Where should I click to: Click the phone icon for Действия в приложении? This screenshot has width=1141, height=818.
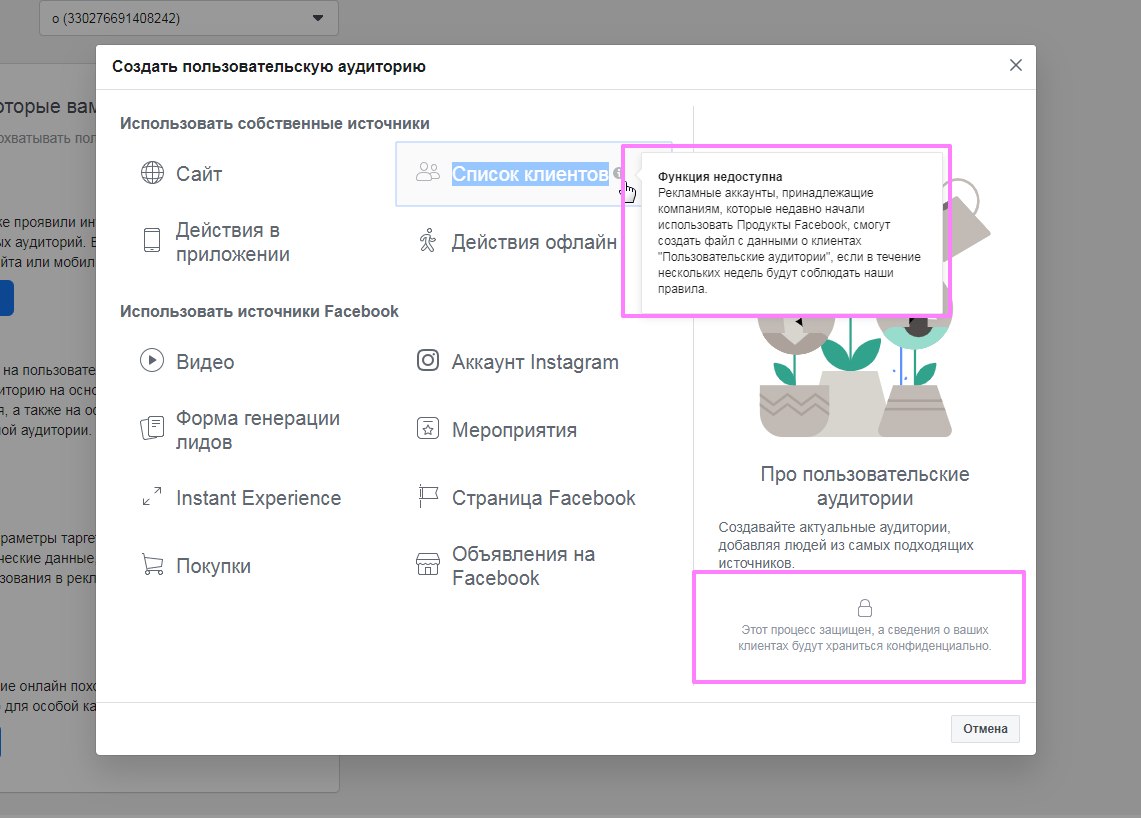(x=152, y=240)
